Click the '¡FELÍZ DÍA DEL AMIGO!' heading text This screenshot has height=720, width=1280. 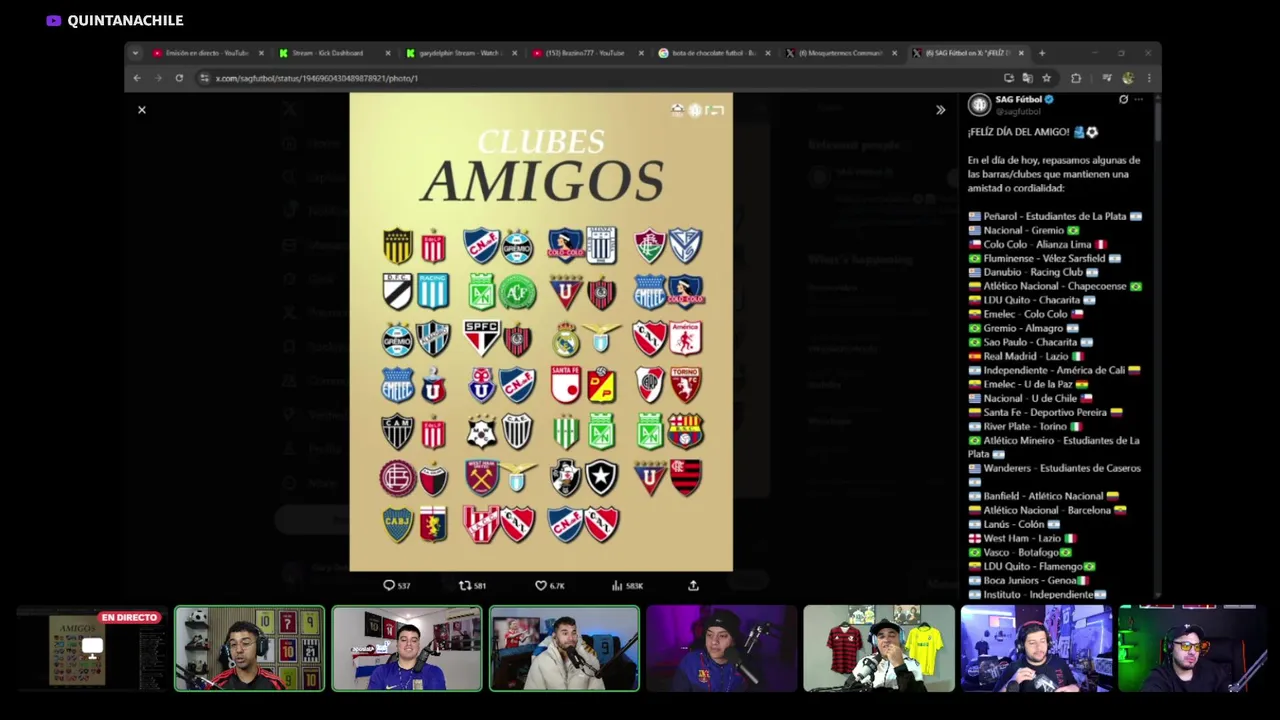click(x=1018, y=132)
